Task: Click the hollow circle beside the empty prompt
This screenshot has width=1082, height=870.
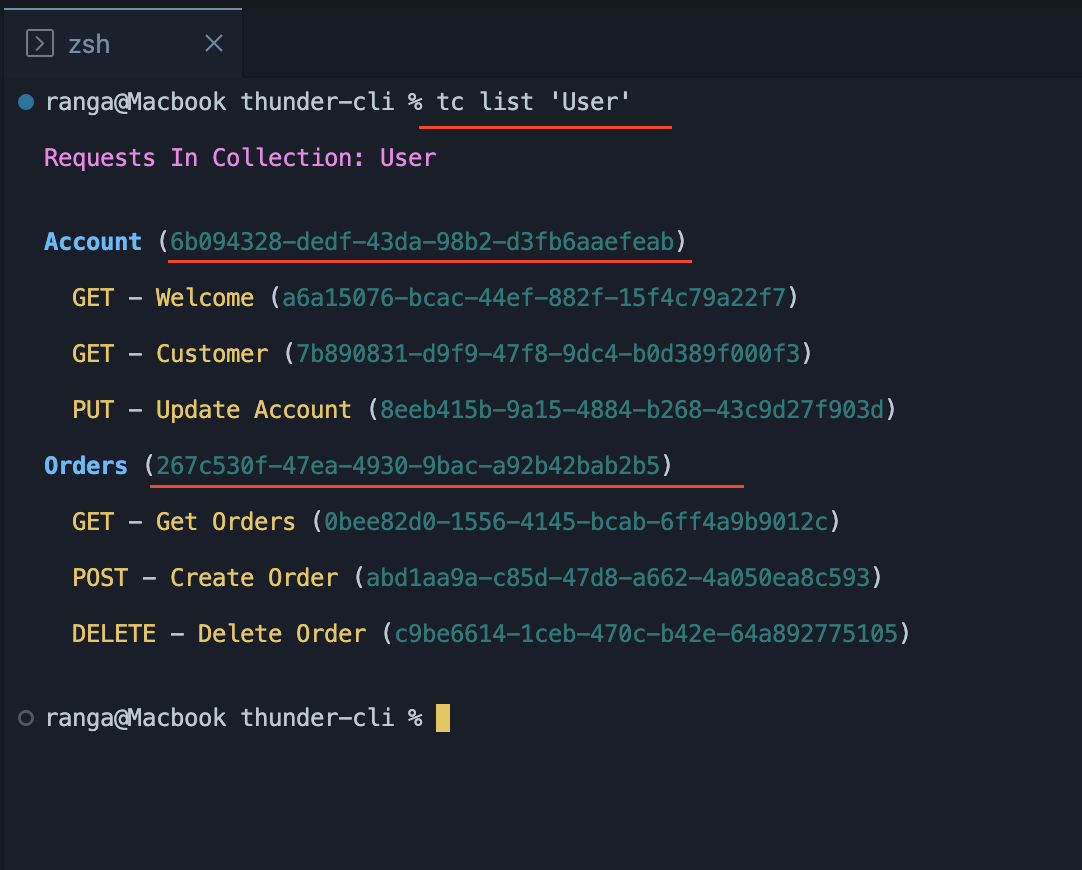Action: point(25,717)
